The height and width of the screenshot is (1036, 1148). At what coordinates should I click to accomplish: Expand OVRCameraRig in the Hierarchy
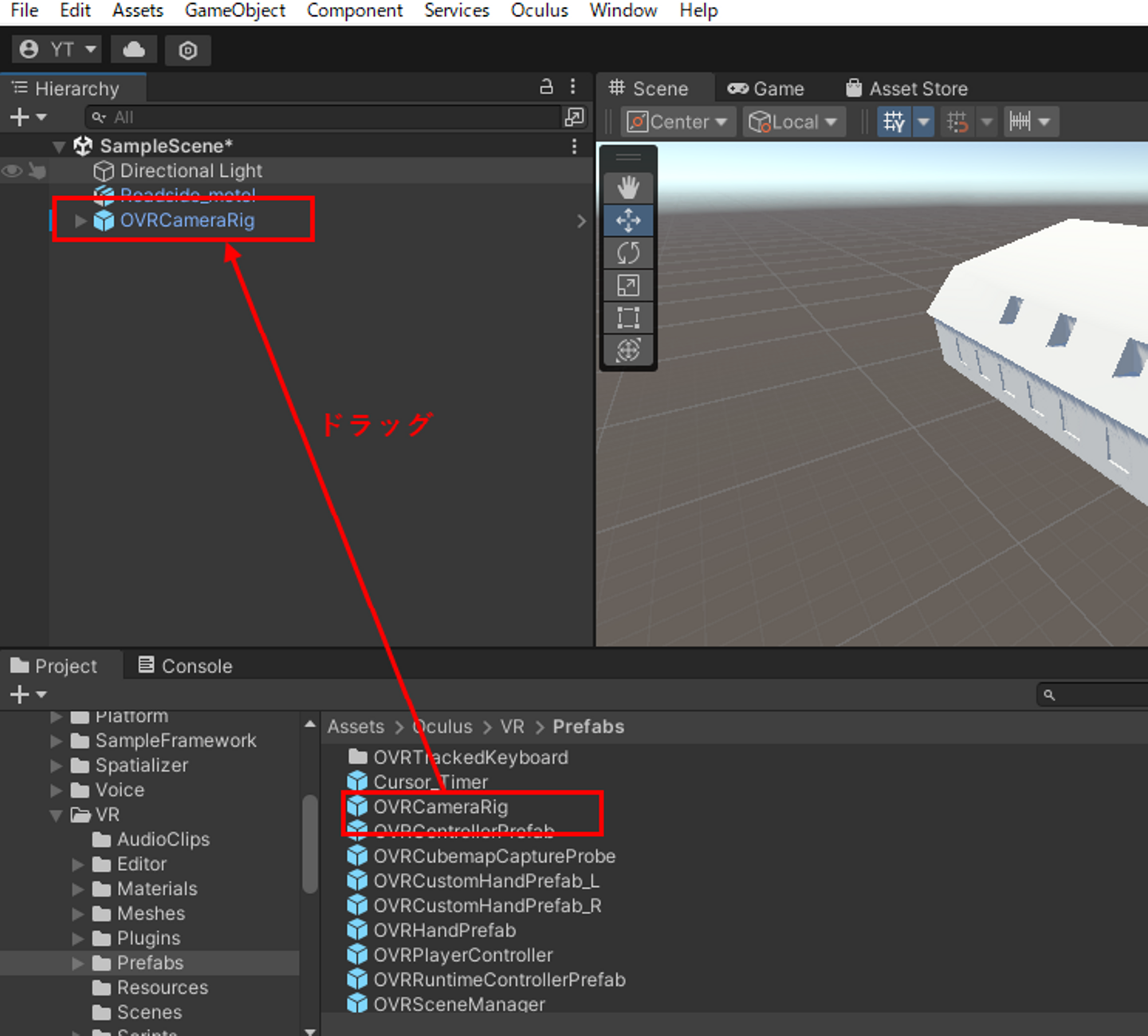81,221
